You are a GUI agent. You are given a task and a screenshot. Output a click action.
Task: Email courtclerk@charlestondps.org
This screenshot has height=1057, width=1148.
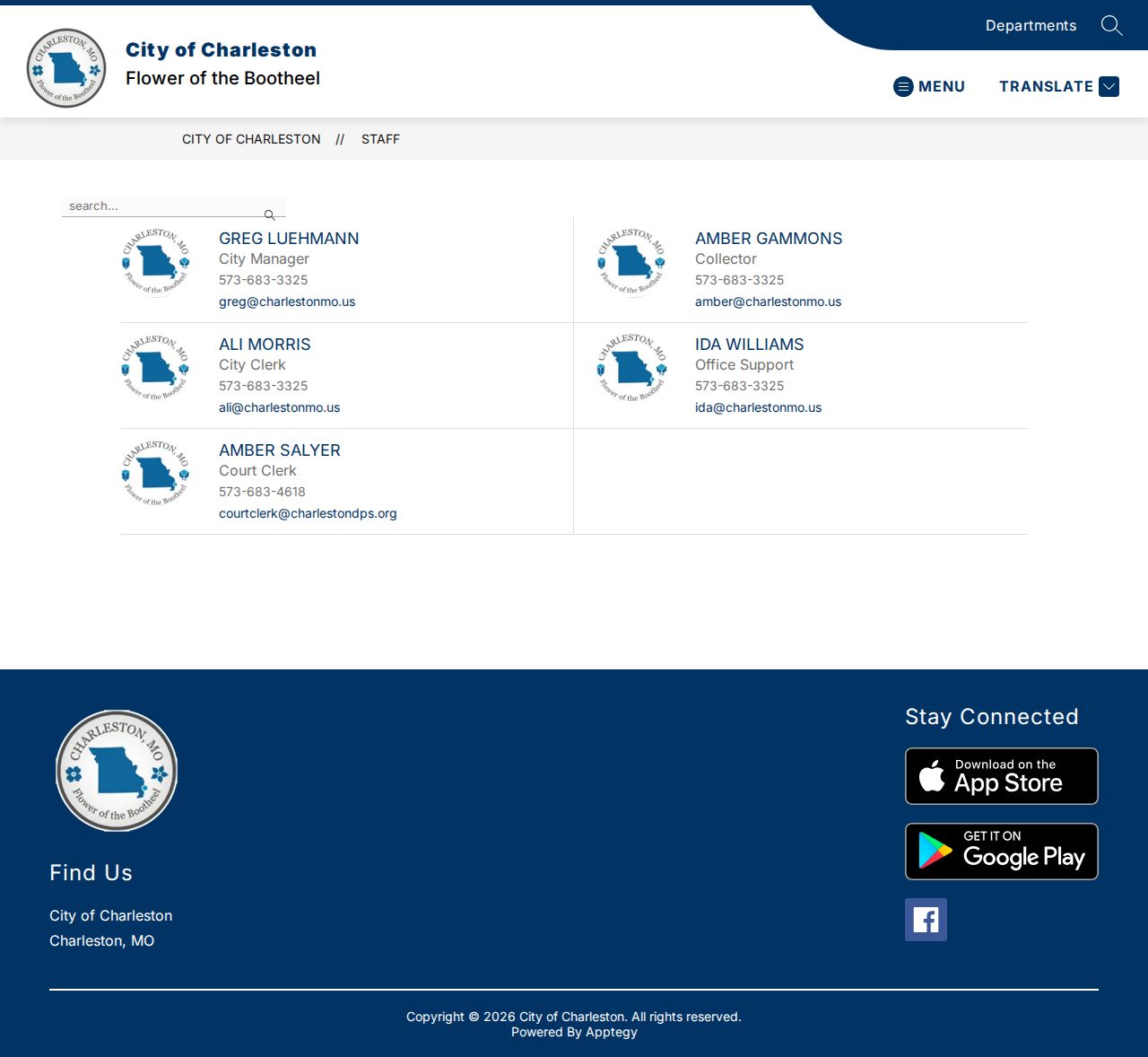tap(308, 513)
